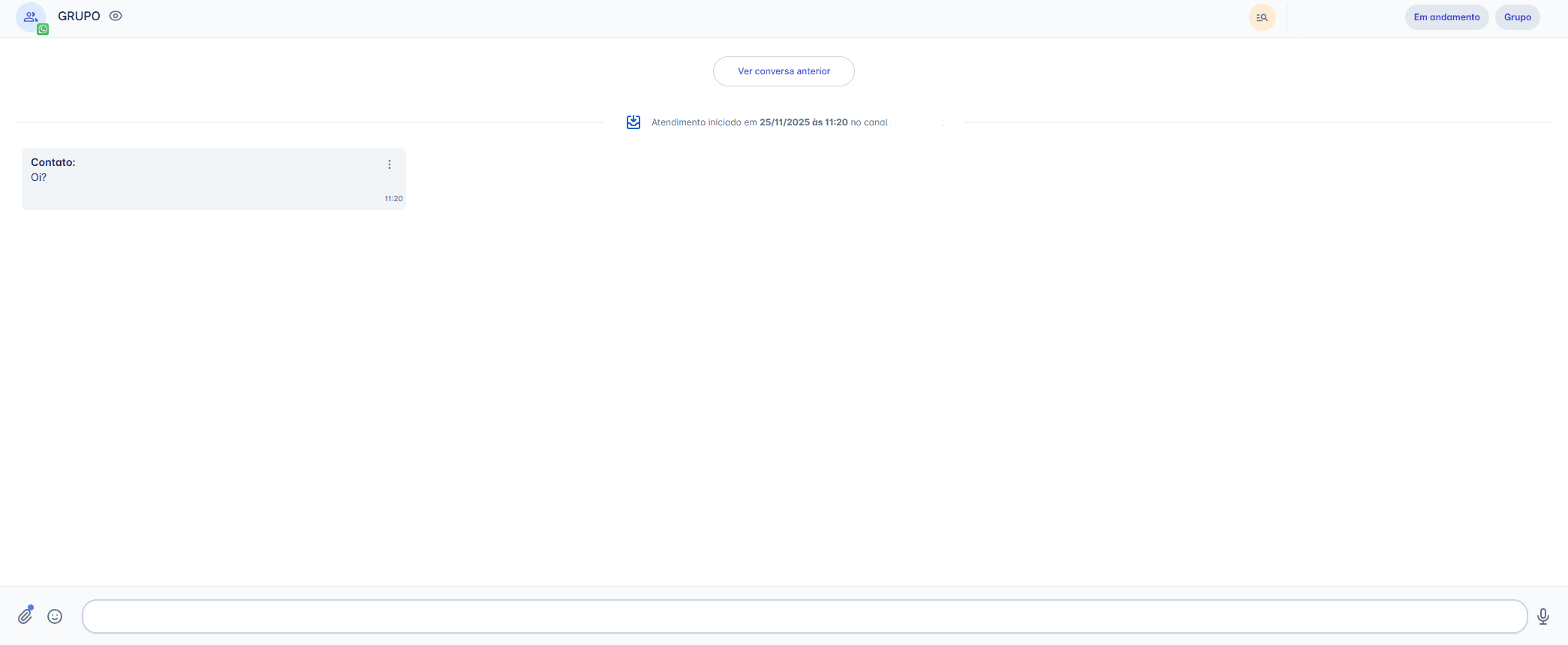This screenshot has height=645, width=1568.
Task: Open the conversation search icon
Action: click(1262, 17)
